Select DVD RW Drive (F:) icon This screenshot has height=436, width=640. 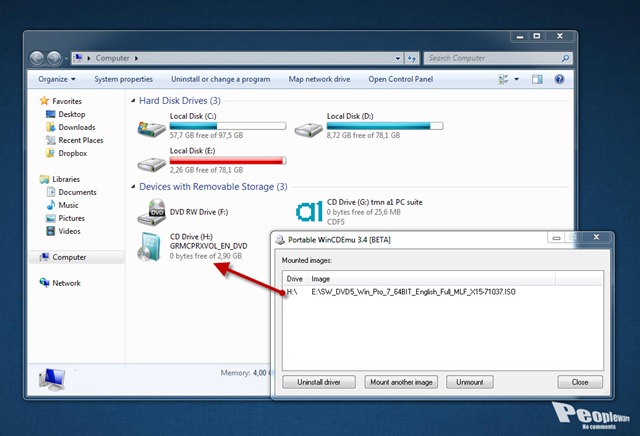(151, 212)
